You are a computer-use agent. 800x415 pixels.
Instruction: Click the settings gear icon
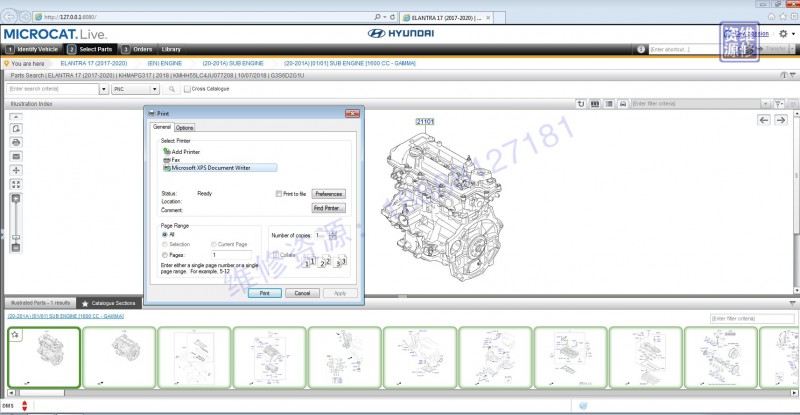click(x=783, y=34)
